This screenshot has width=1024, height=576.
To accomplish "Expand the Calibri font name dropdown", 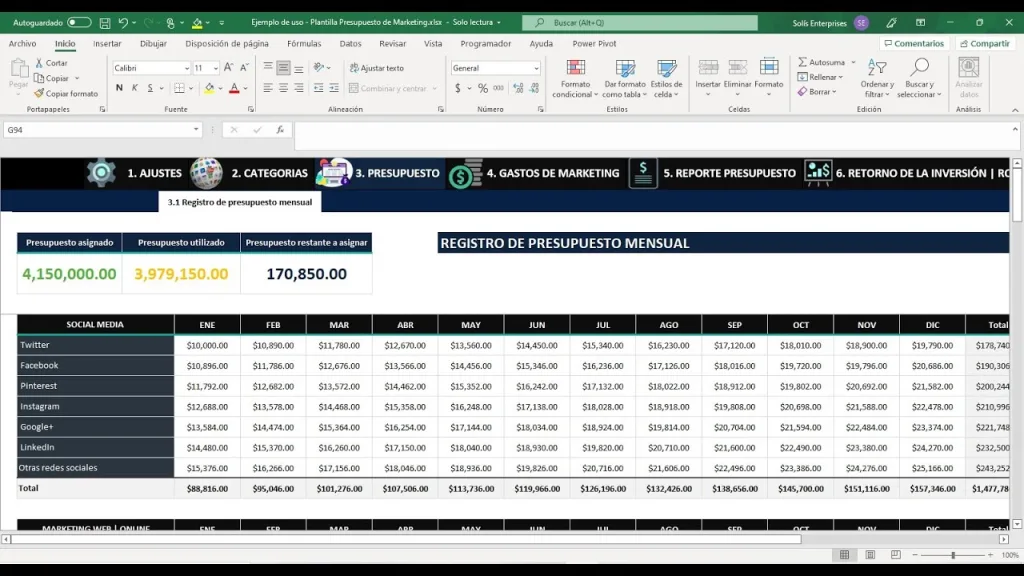I will [x=186, y=68].
